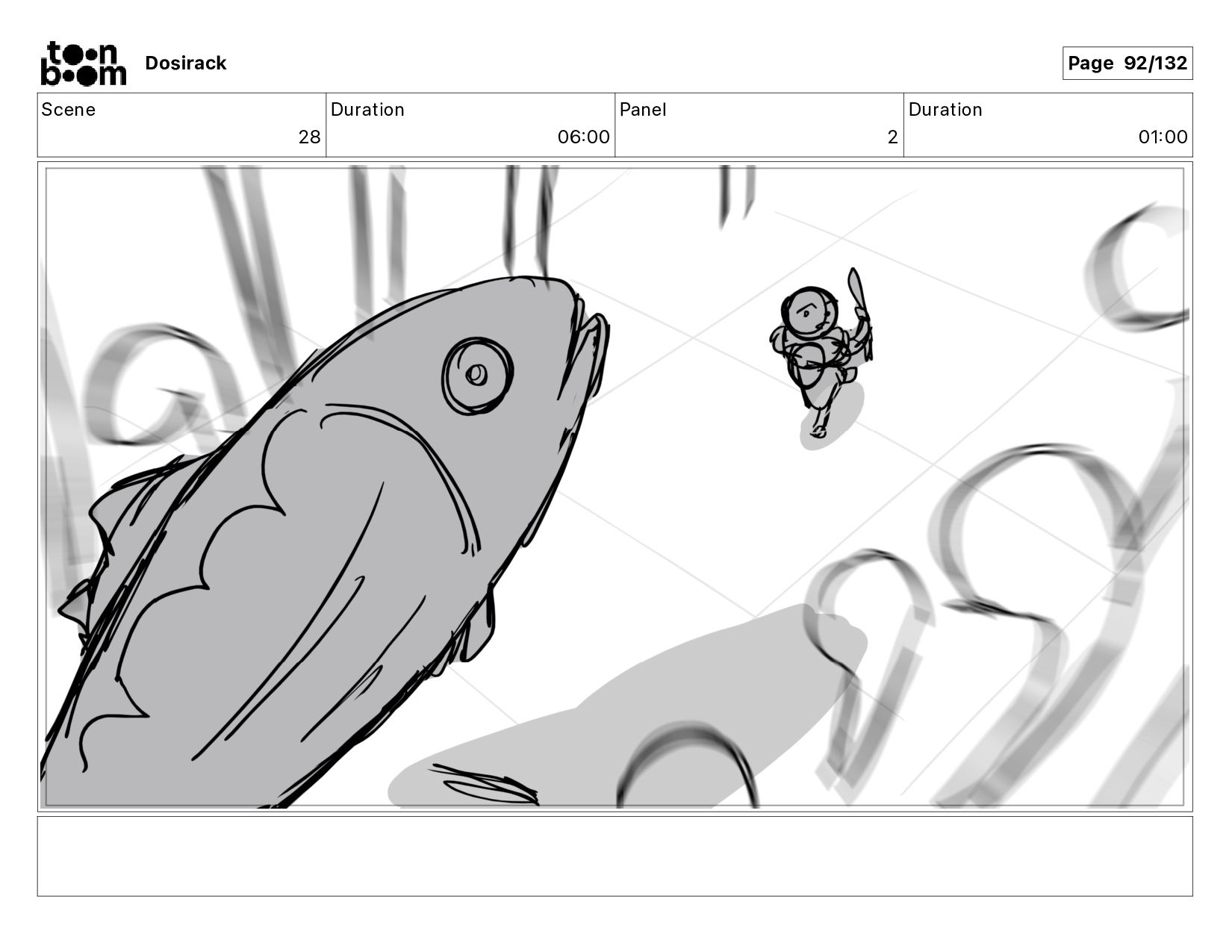Select panel duration value '01:00'
The image size is (1232, 952).
tap(1163, 137)
